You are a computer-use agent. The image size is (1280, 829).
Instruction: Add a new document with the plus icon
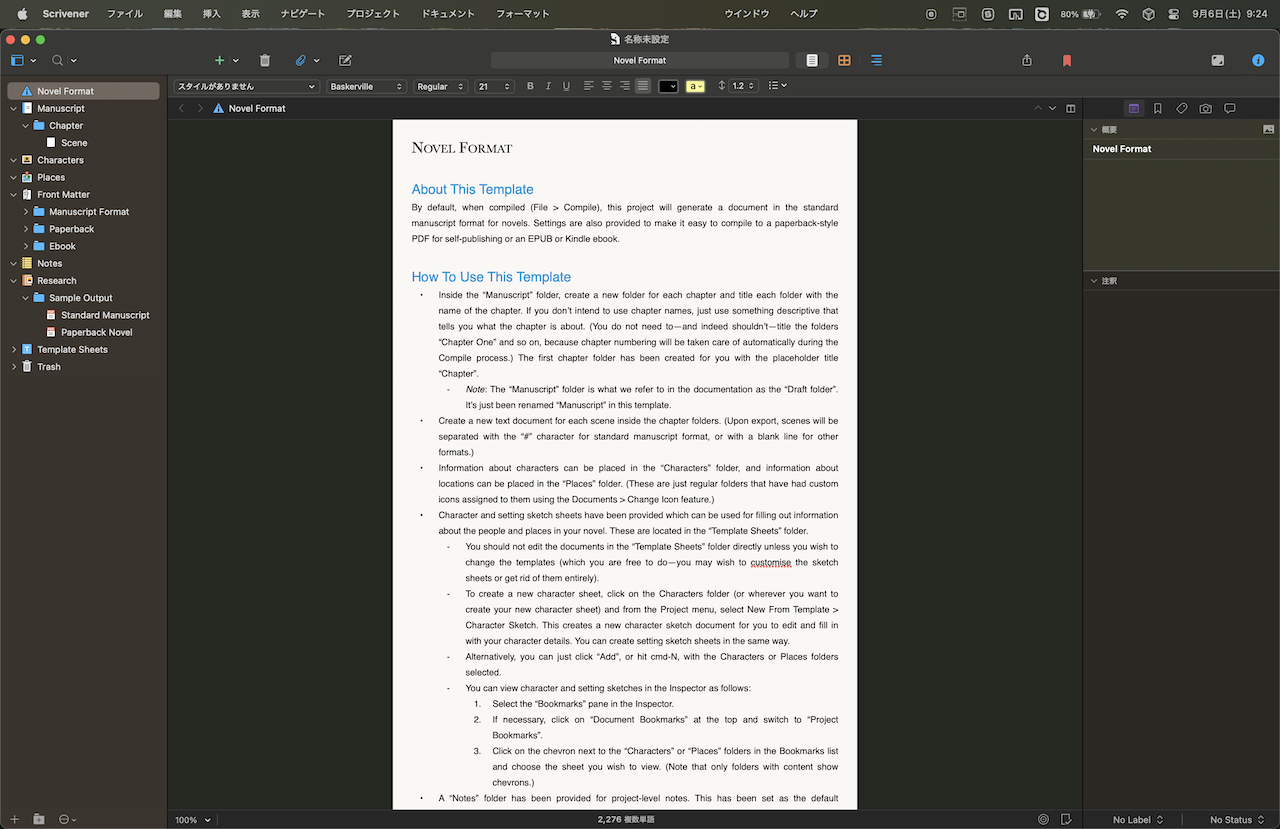click(x=220, y=60)
